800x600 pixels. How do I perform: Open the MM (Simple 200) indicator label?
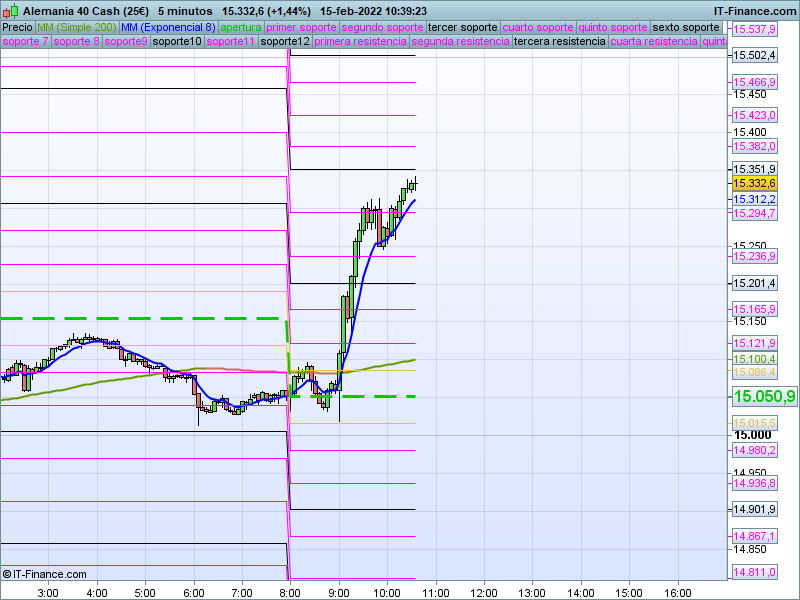pos(77,28)
